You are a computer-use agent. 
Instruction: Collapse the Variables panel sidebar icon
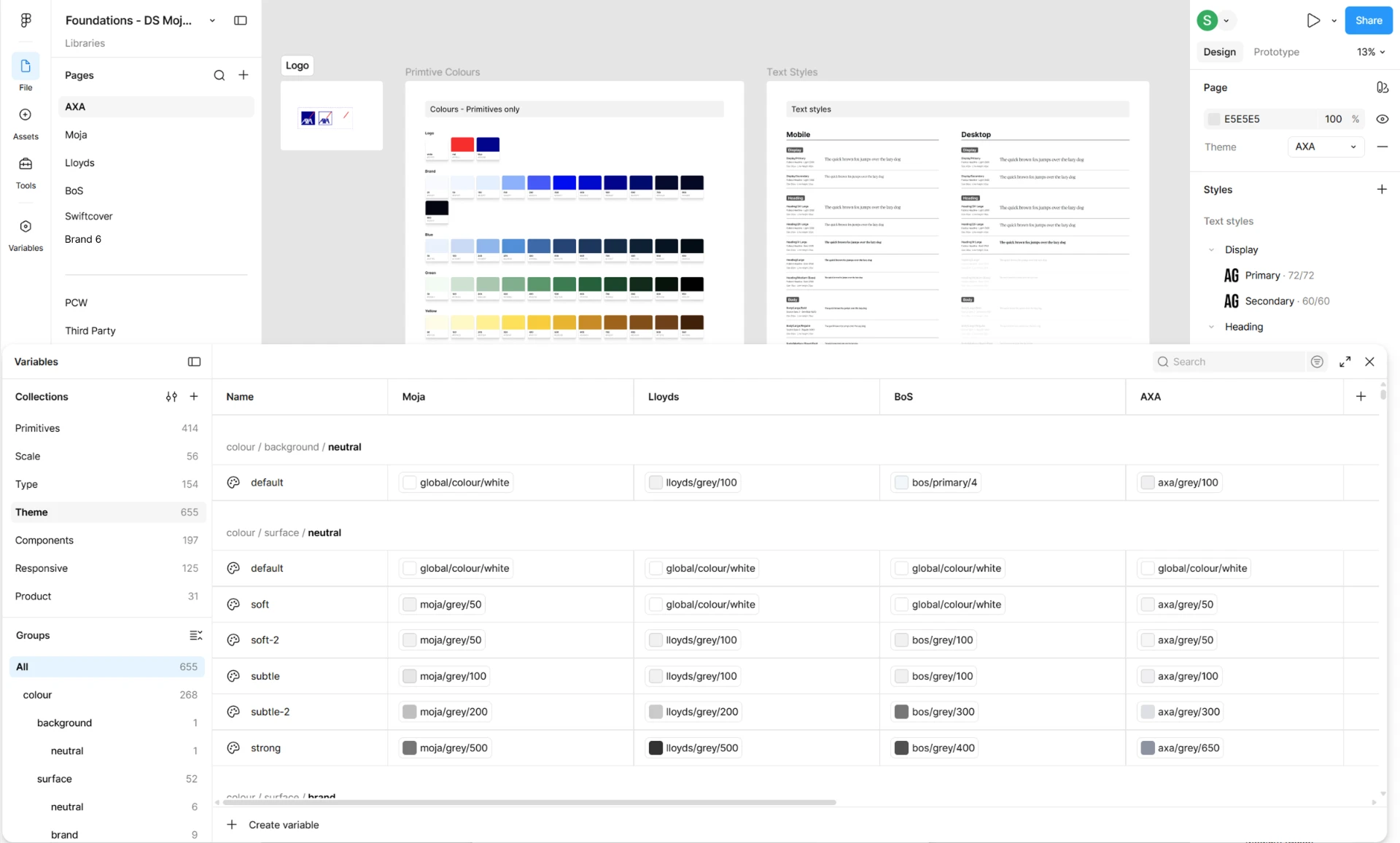(x=194, y=362)
